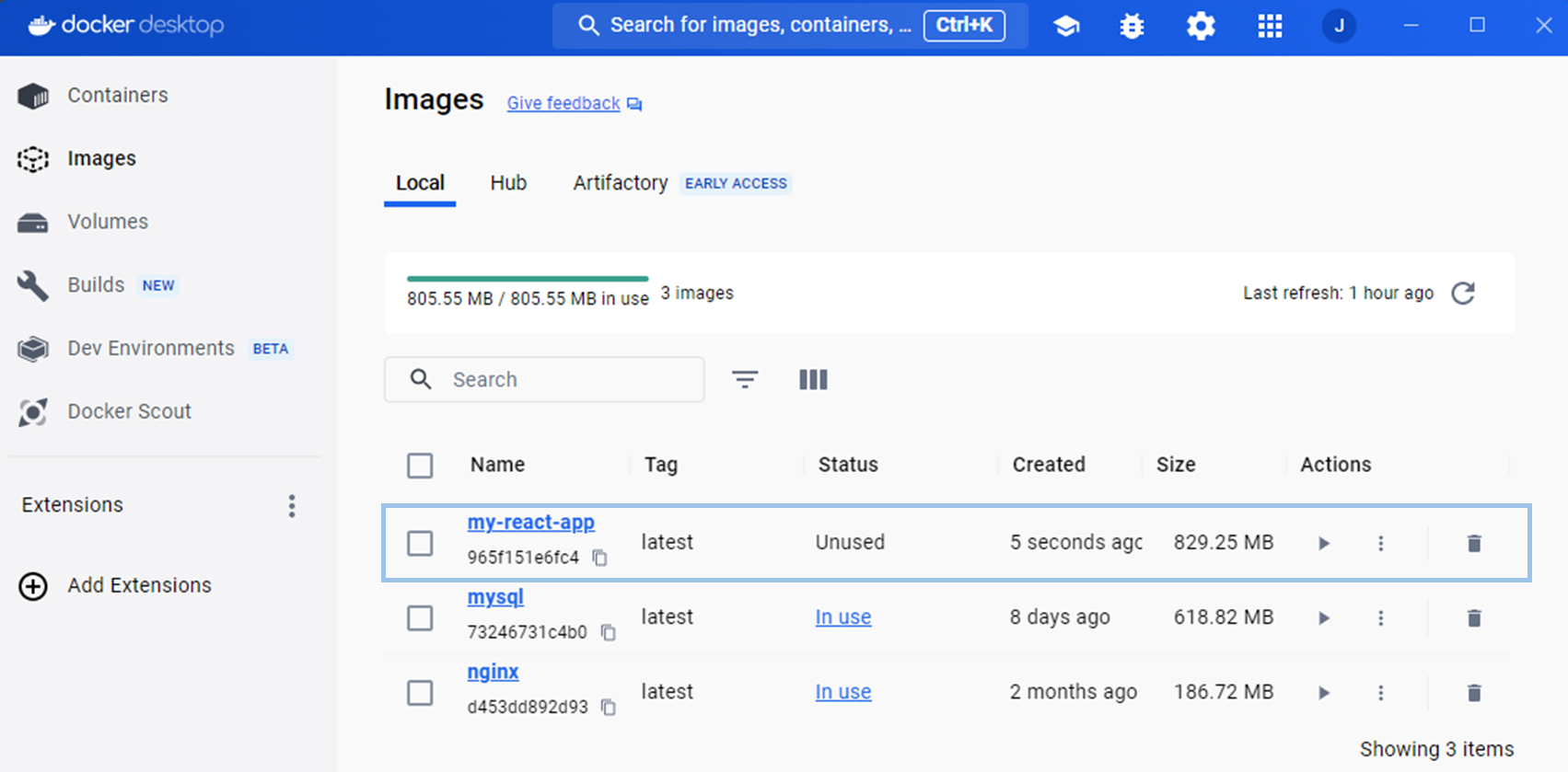Copy the nginx image ID d453dd892d93

tap(608, 707)
